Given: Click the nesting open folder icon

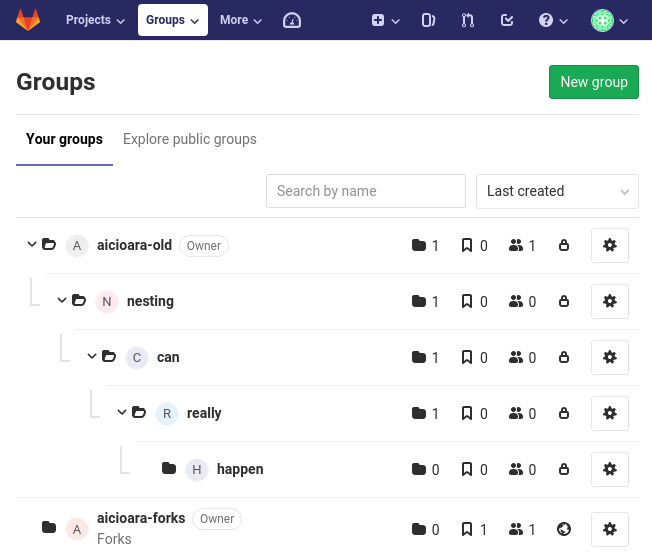Looking at the screenshot, I should tap(79, 300).
